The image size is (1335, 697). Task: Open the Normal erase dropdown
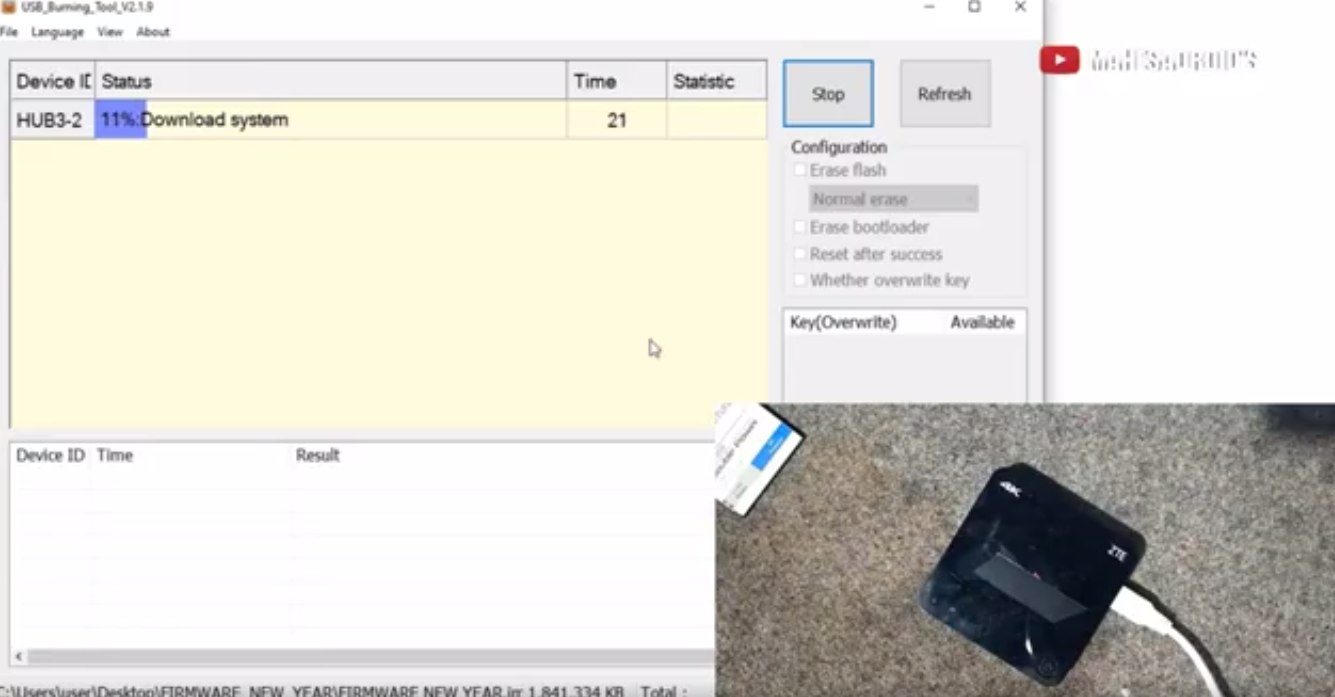(893, 199)
